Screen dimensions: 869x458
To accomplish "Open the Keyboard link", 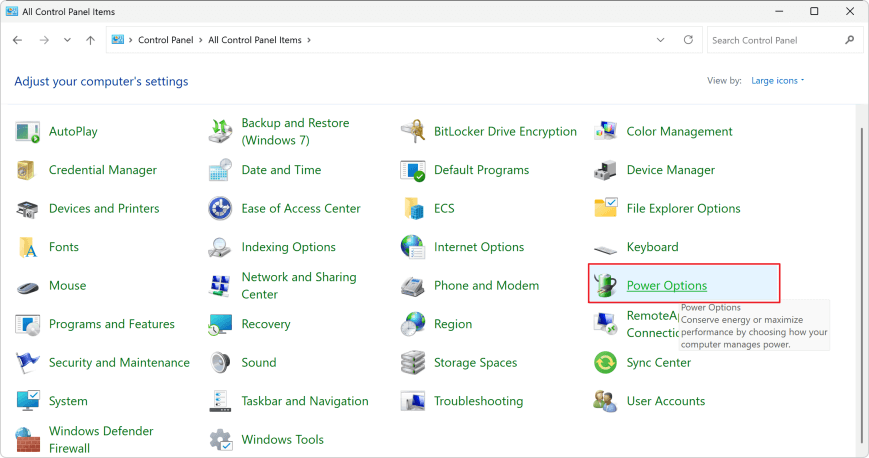I will (652, 247).
